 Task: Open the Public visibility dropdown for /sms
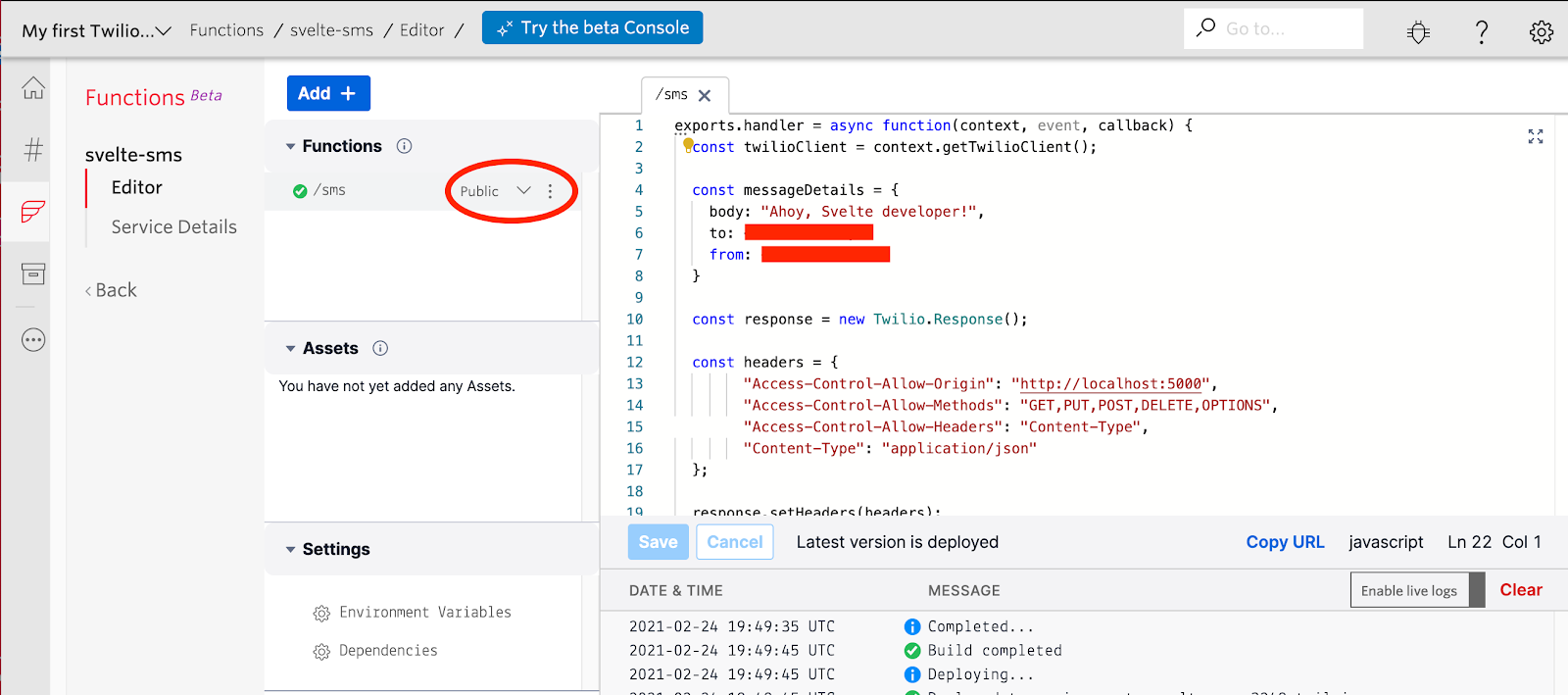[x=496, y=191]
